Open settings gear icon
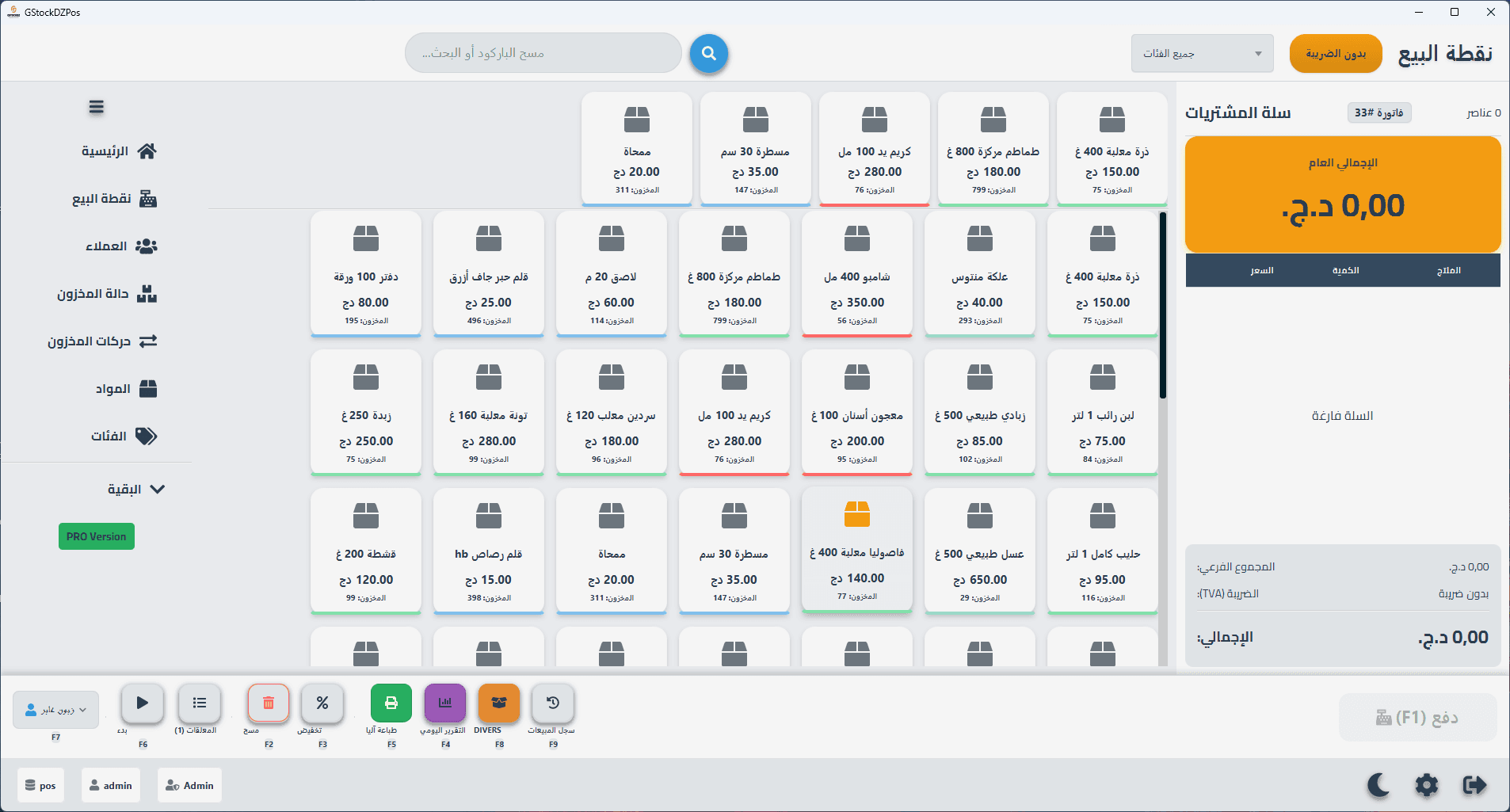The width and height of the screenshot is (1510, 812). 1427,785
